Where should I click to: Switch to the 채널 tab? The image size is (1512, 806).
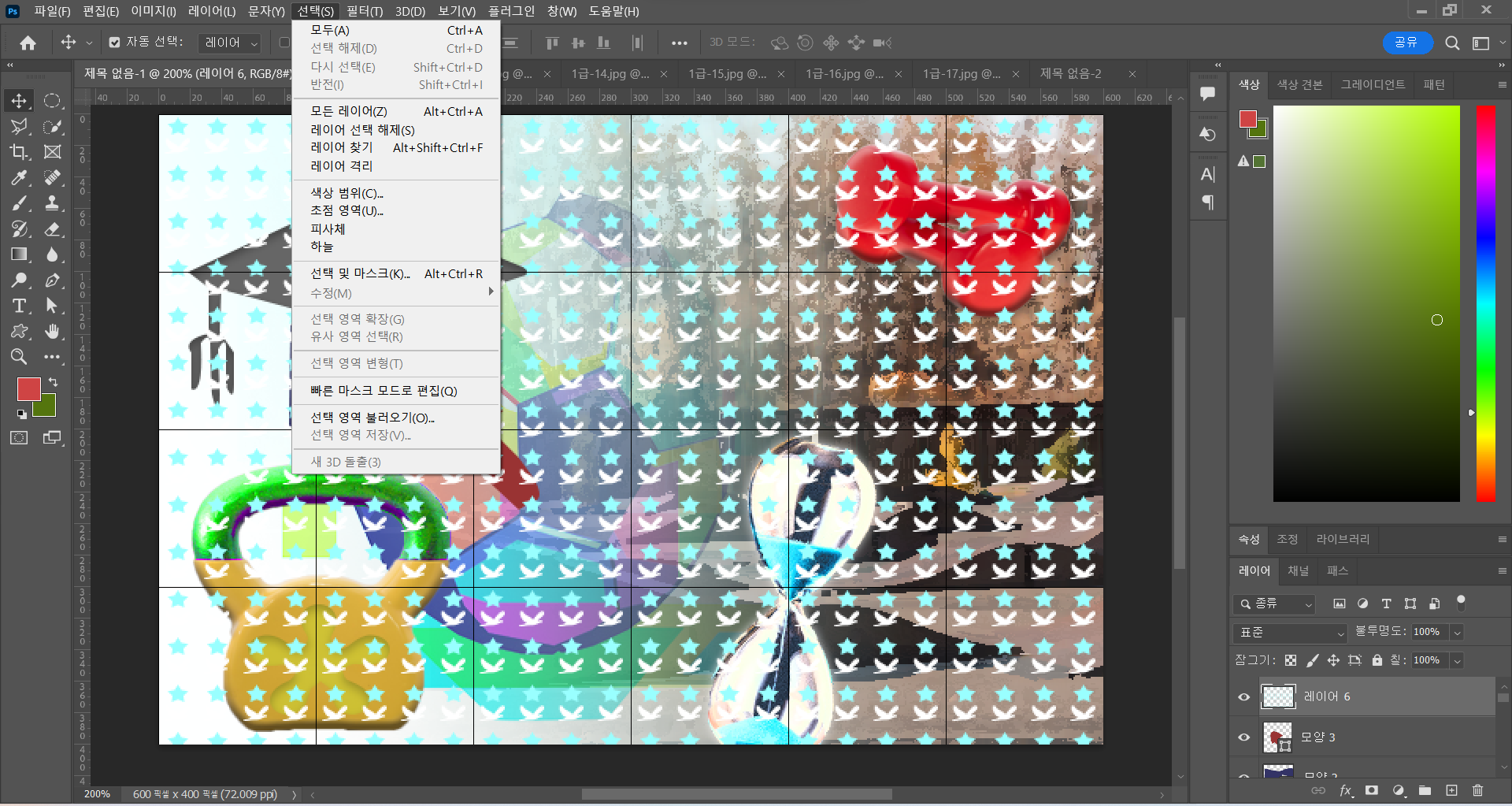click(1298, 570)
